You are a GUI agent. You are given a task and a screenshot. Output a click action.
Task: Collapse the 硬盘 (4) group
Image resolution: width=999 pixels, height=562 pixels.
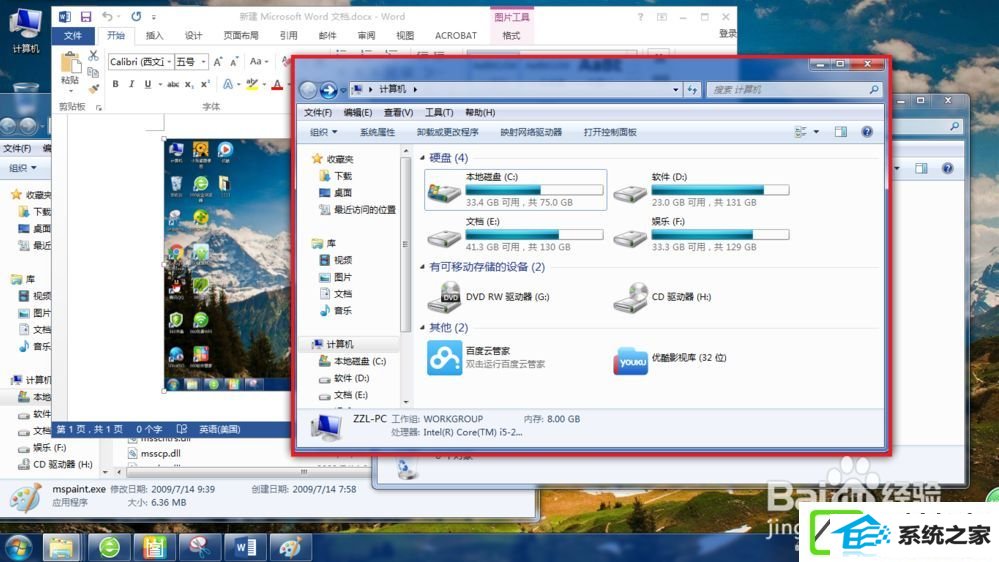(x=422, y=157)
